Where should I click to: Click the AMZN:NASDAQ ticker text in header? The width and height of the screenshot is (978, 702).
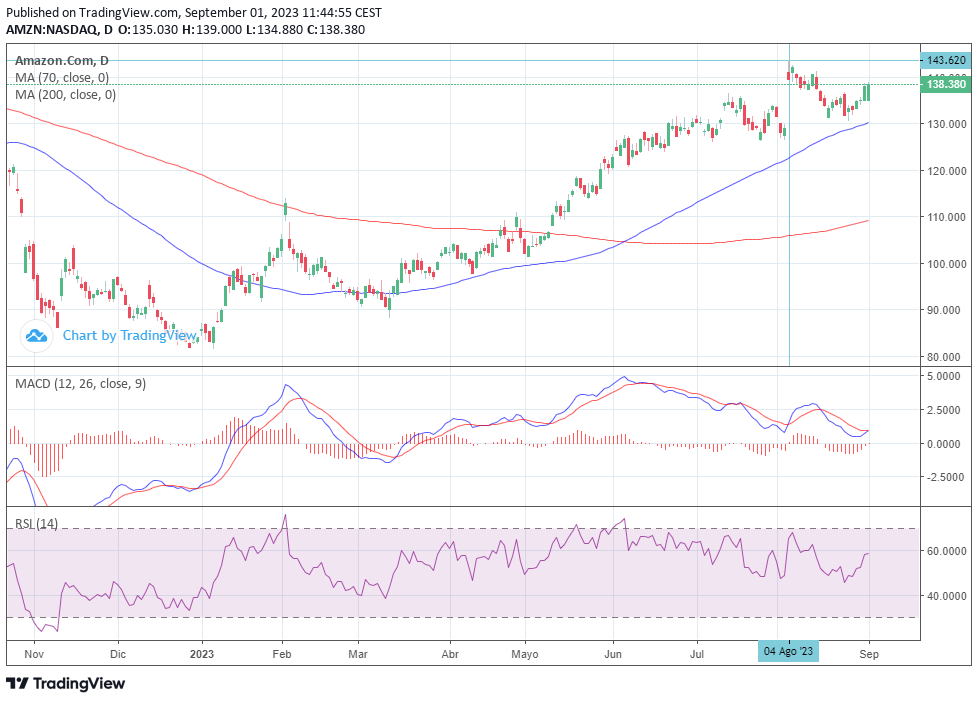53,30
